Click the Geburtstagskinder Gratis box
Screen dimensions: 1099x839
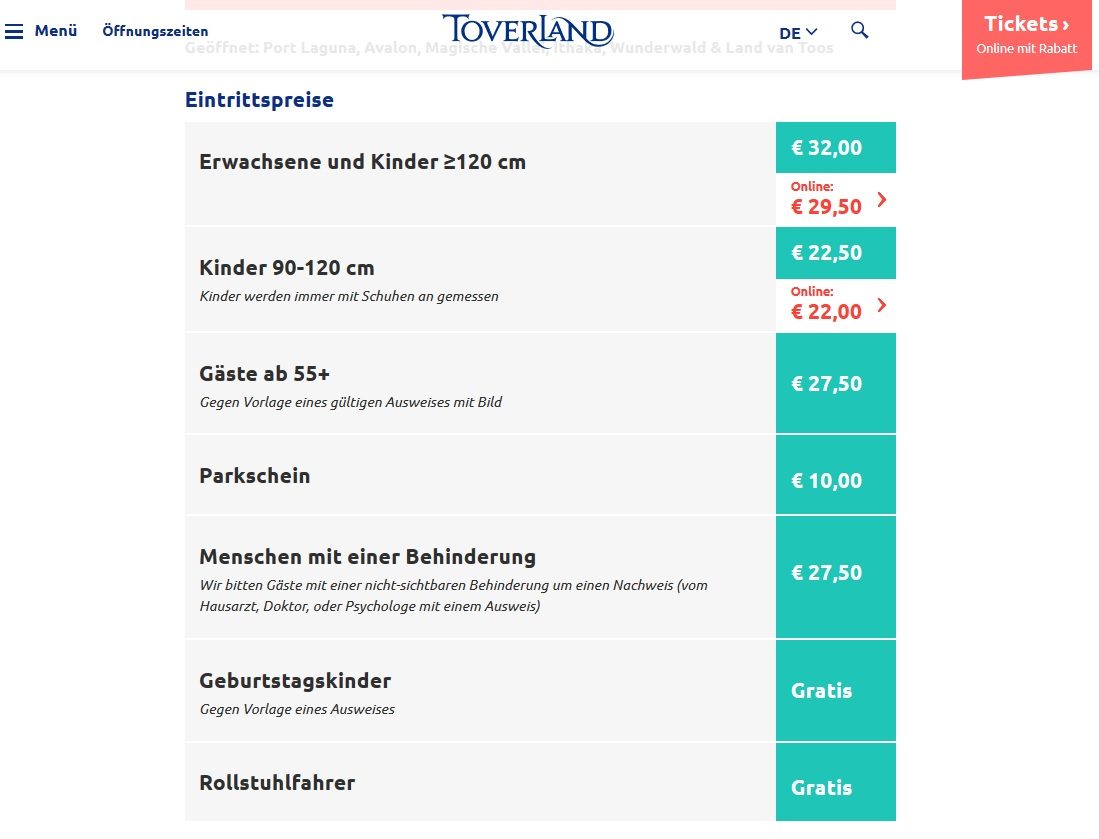click(835, 690)
